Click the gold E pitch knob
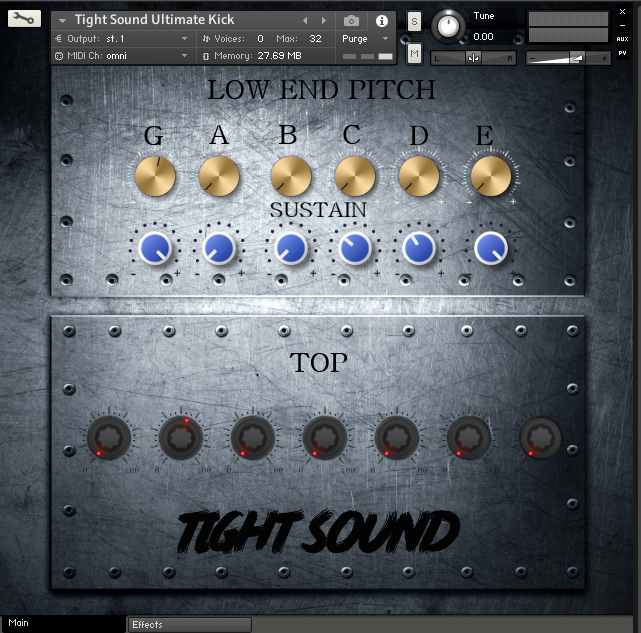This screenshot has width=641, height=633. point(491,176)
